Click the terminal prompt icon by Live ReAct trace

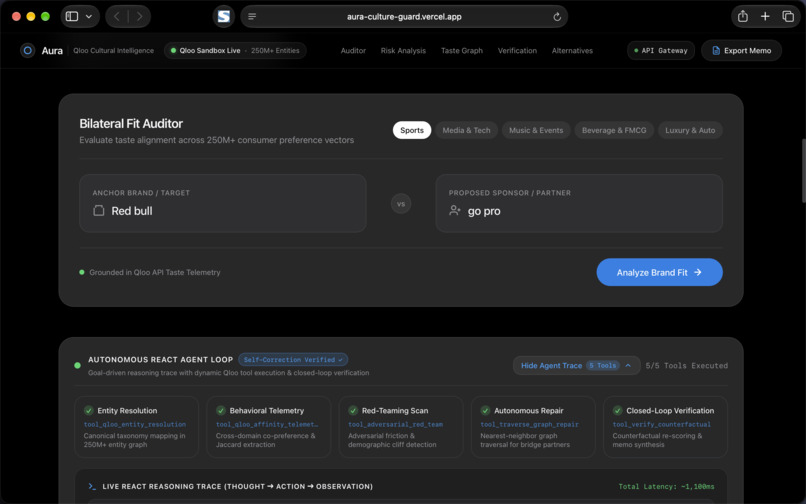[92, 486]
